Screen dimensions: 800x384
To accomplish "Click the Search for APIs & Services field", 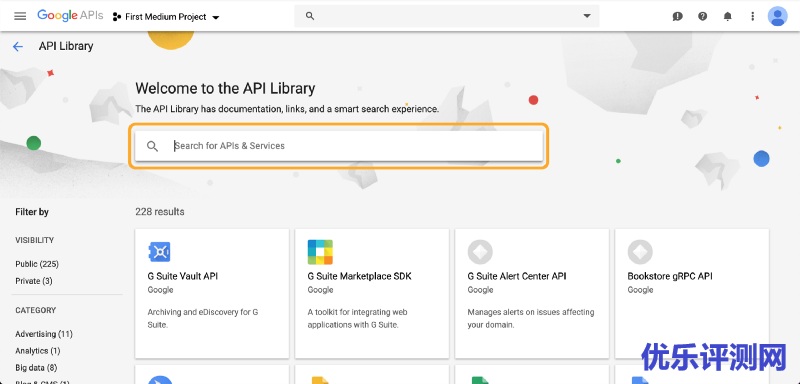I will coord(339,146).
